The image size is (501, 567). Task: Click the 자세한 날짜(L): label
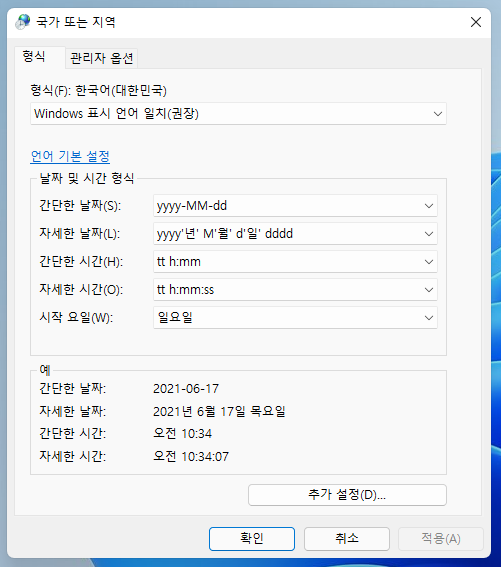[x=80, y=234]
